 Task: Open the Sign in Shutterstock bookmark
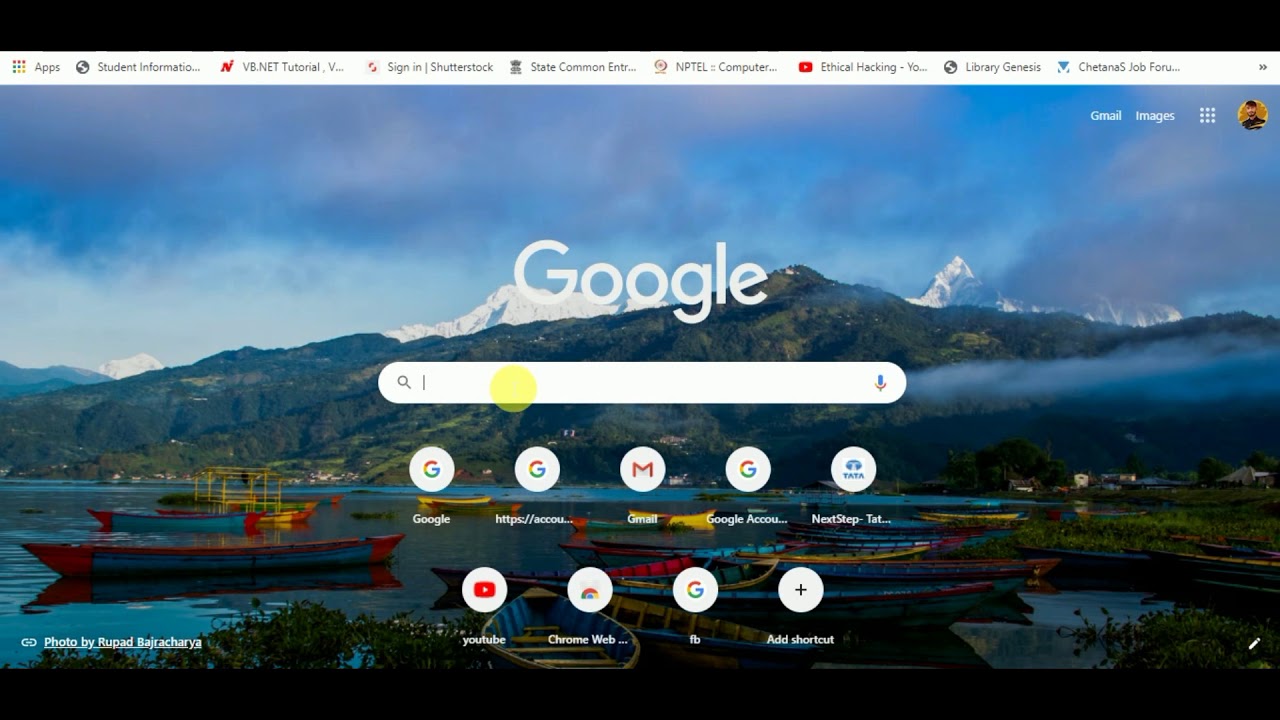[x=430, y=67]
